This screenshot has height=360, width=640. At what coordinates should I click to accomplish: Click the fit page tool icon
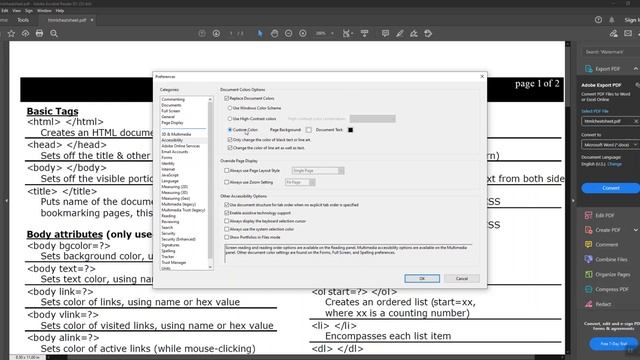(x=347, y=33)
